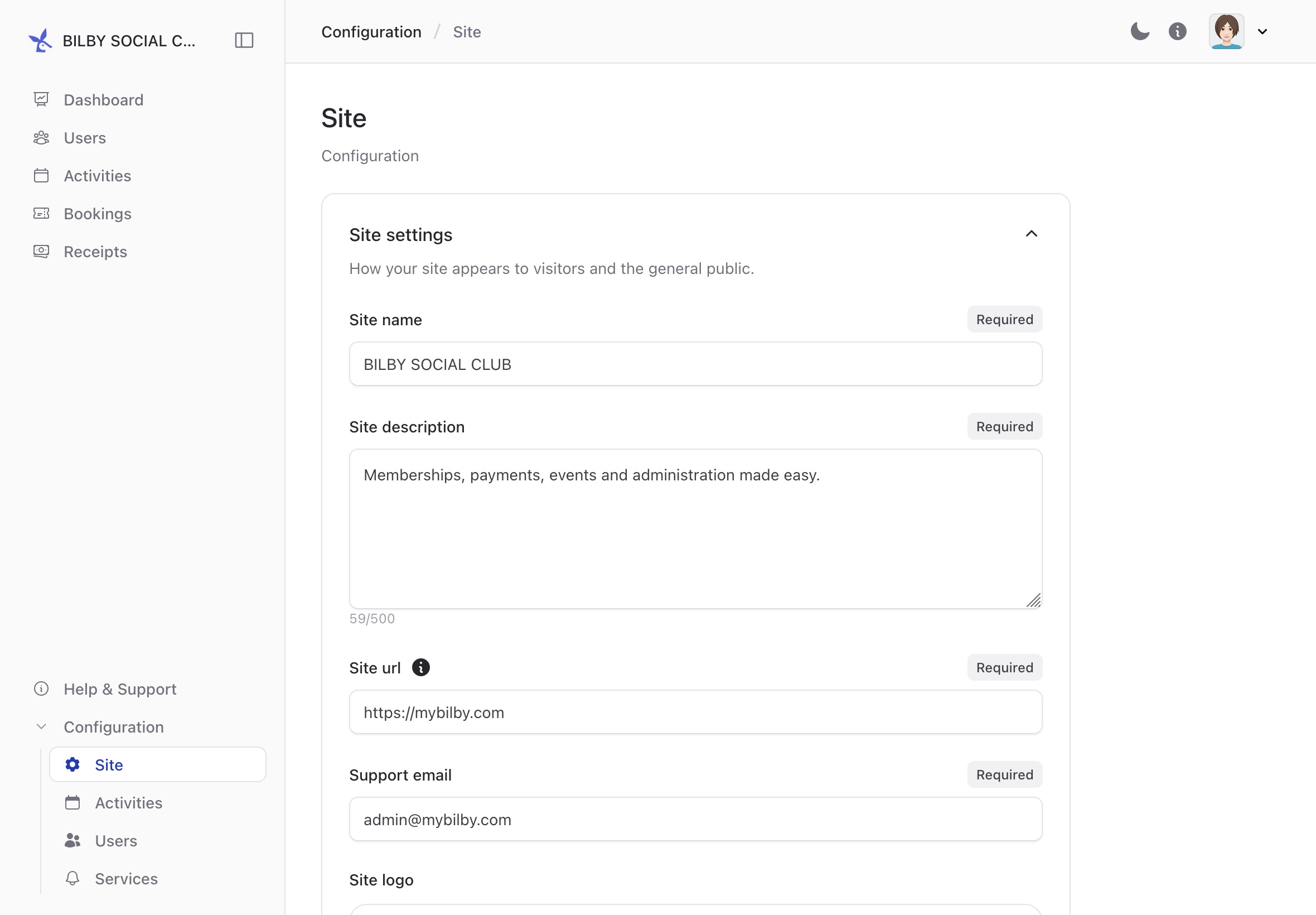Image resolution: width=1316 pixels, height=915 pixels.
Task: Open the user menu dropdown arrow
Action: point(1262,32)
